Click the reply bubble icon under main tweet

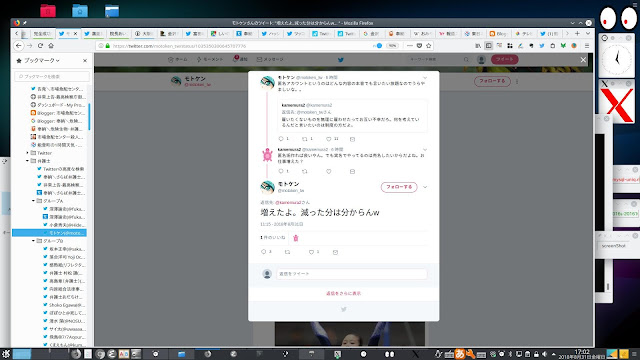264,252
